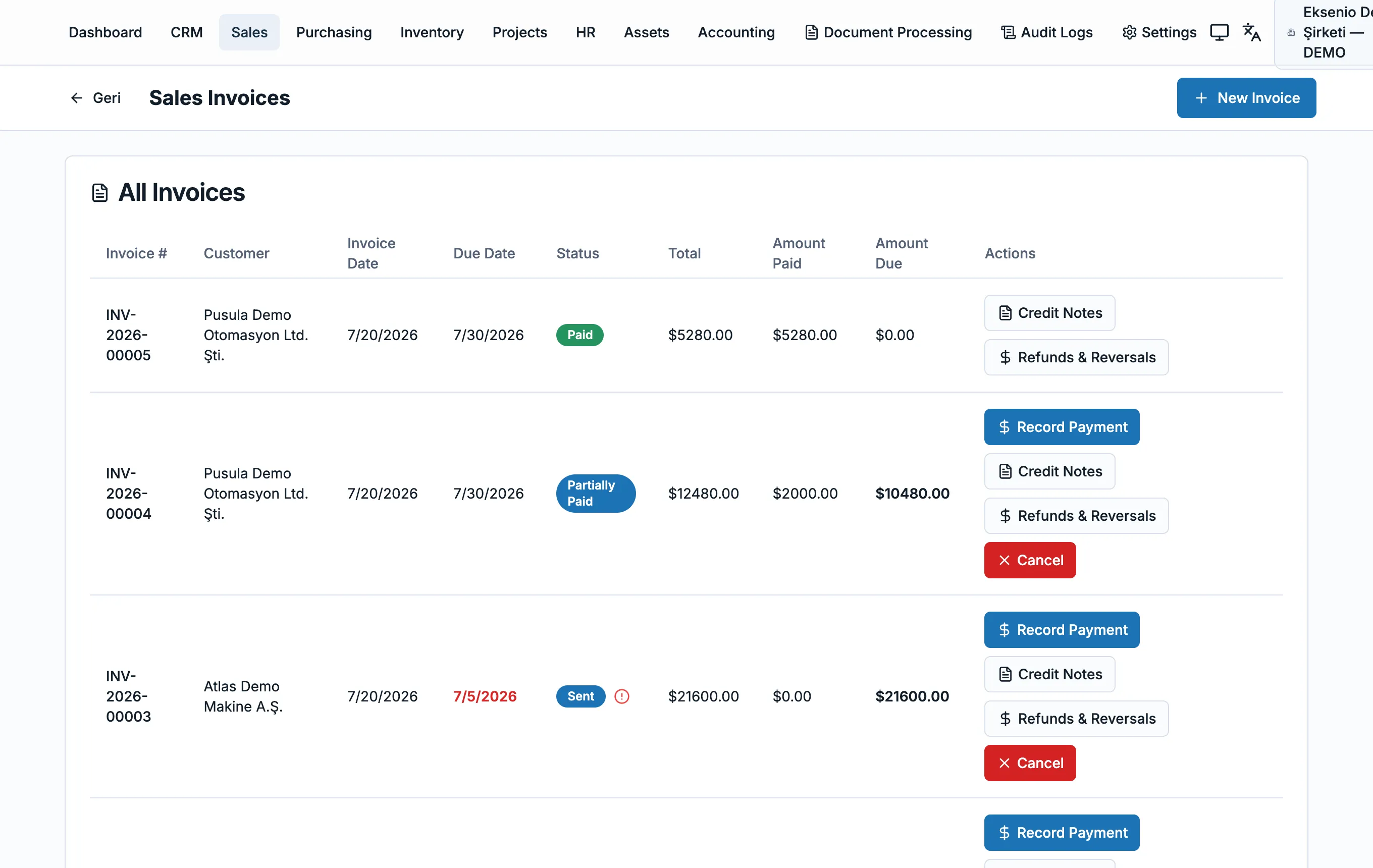Click the Sales Invoices page title
The image size is (1373, 868).
220,98
